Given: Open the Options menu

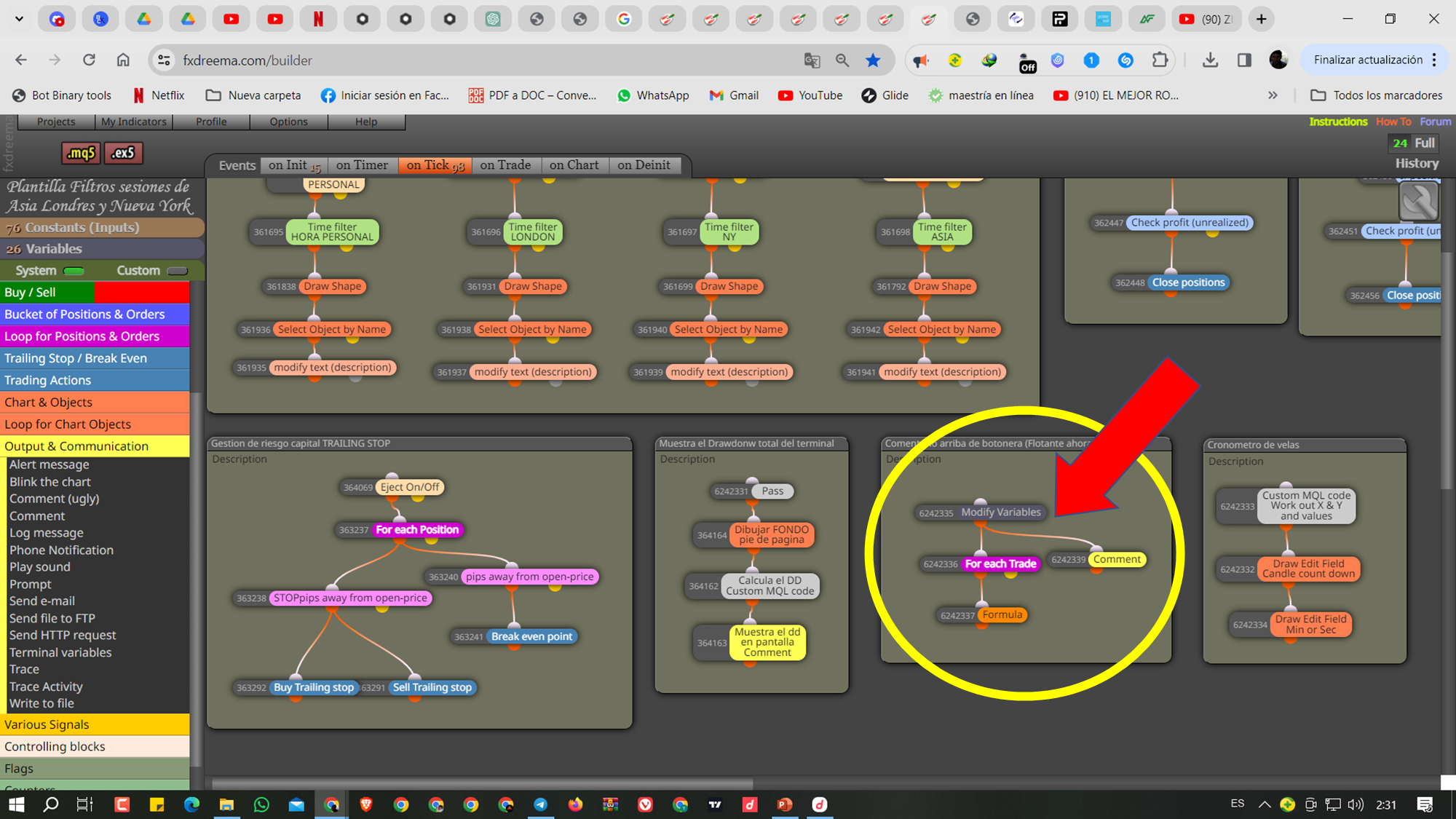Looking at the screenshot, I should click(288, 122).
